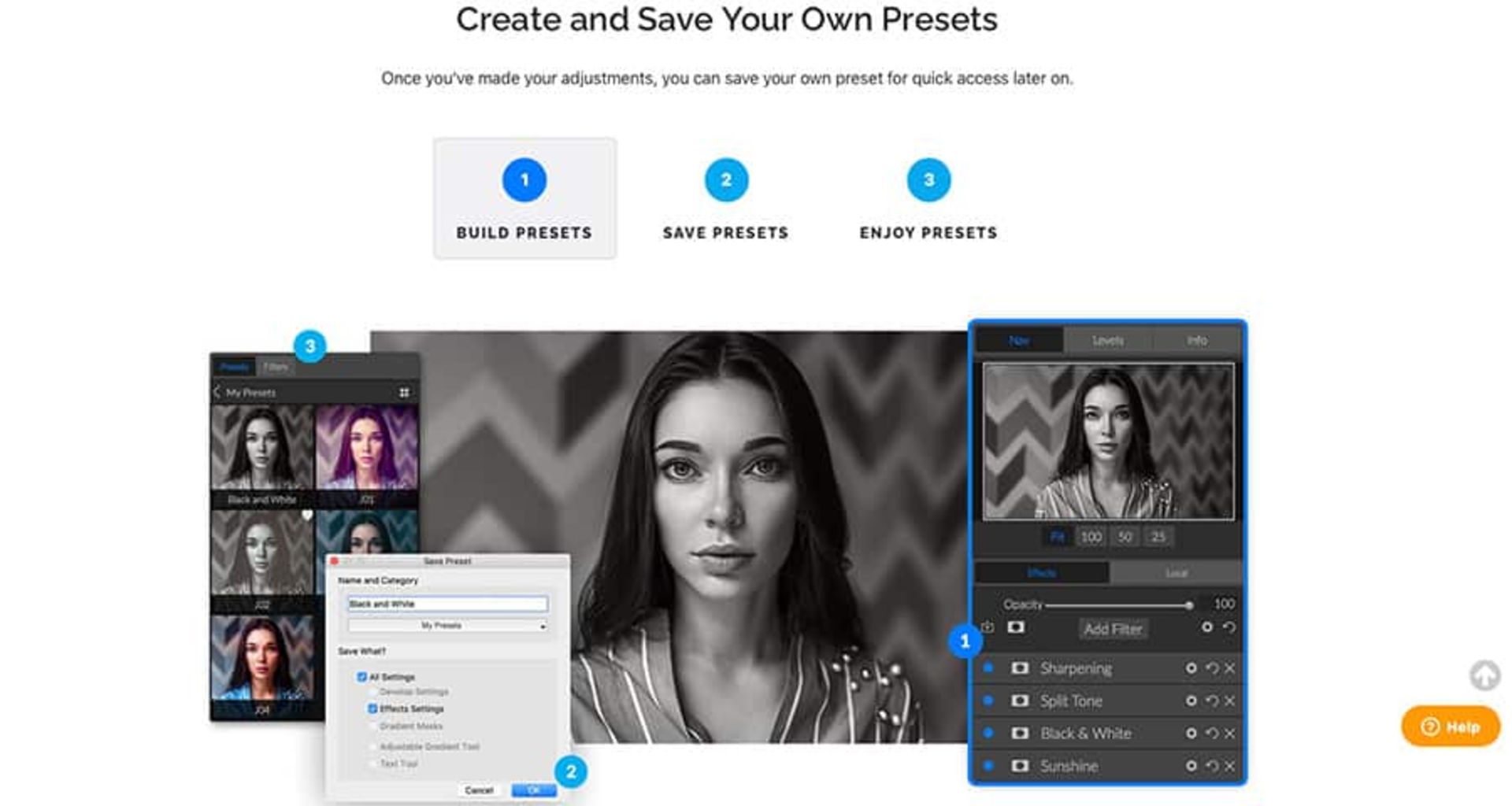Select the Enjoy Presets step tab
Viewport: 1512px width, 806px height.
click(928, 198)
